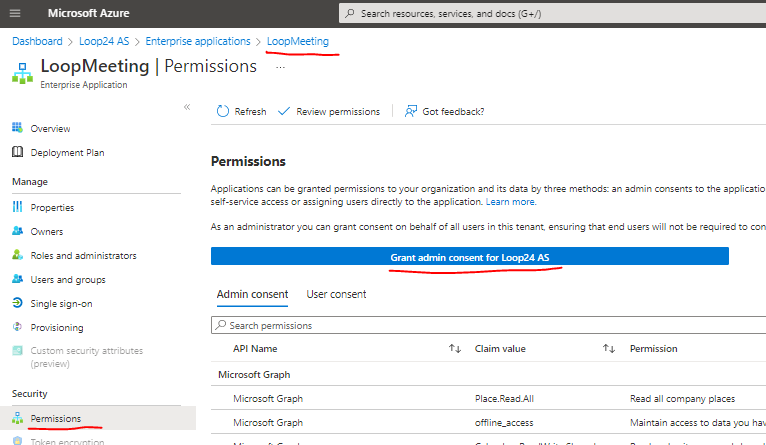766x445 pixels.
Task: Click Grant admin consent for Loop24 AS
Action: (x=469, y=256)
